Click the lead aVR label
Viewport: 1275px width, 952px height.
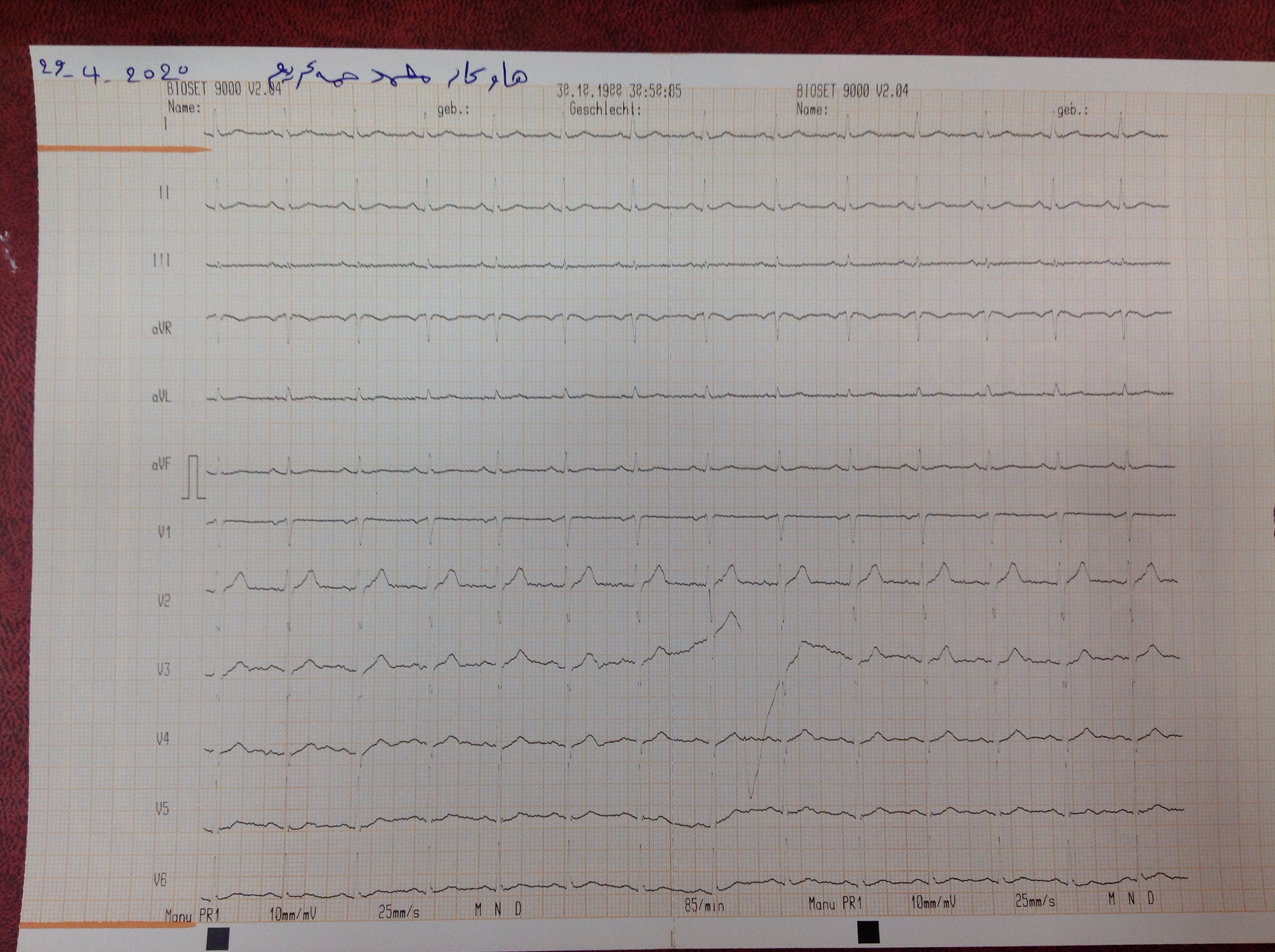click(x=161, y=329)
